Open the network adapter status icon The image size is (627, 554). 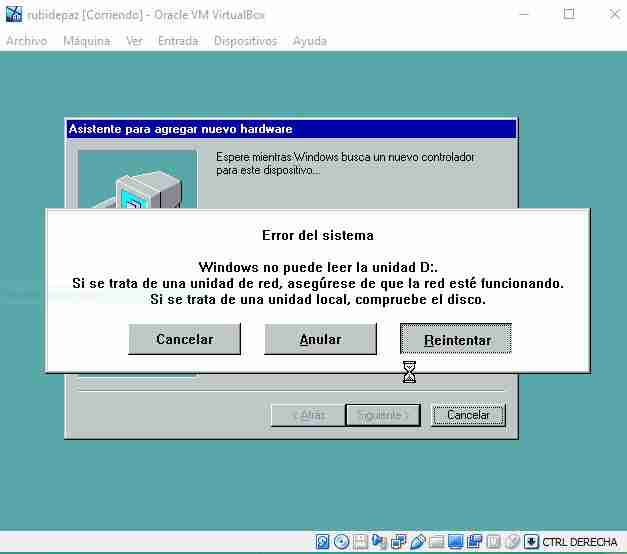click(x=399, y=542)
